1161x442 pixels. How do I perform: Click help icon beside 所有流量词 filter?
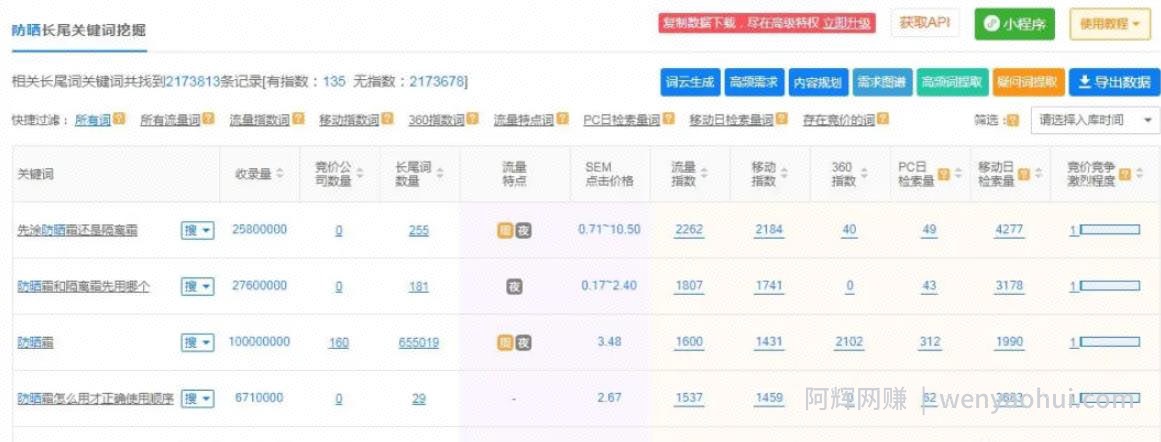pos(209,118)
